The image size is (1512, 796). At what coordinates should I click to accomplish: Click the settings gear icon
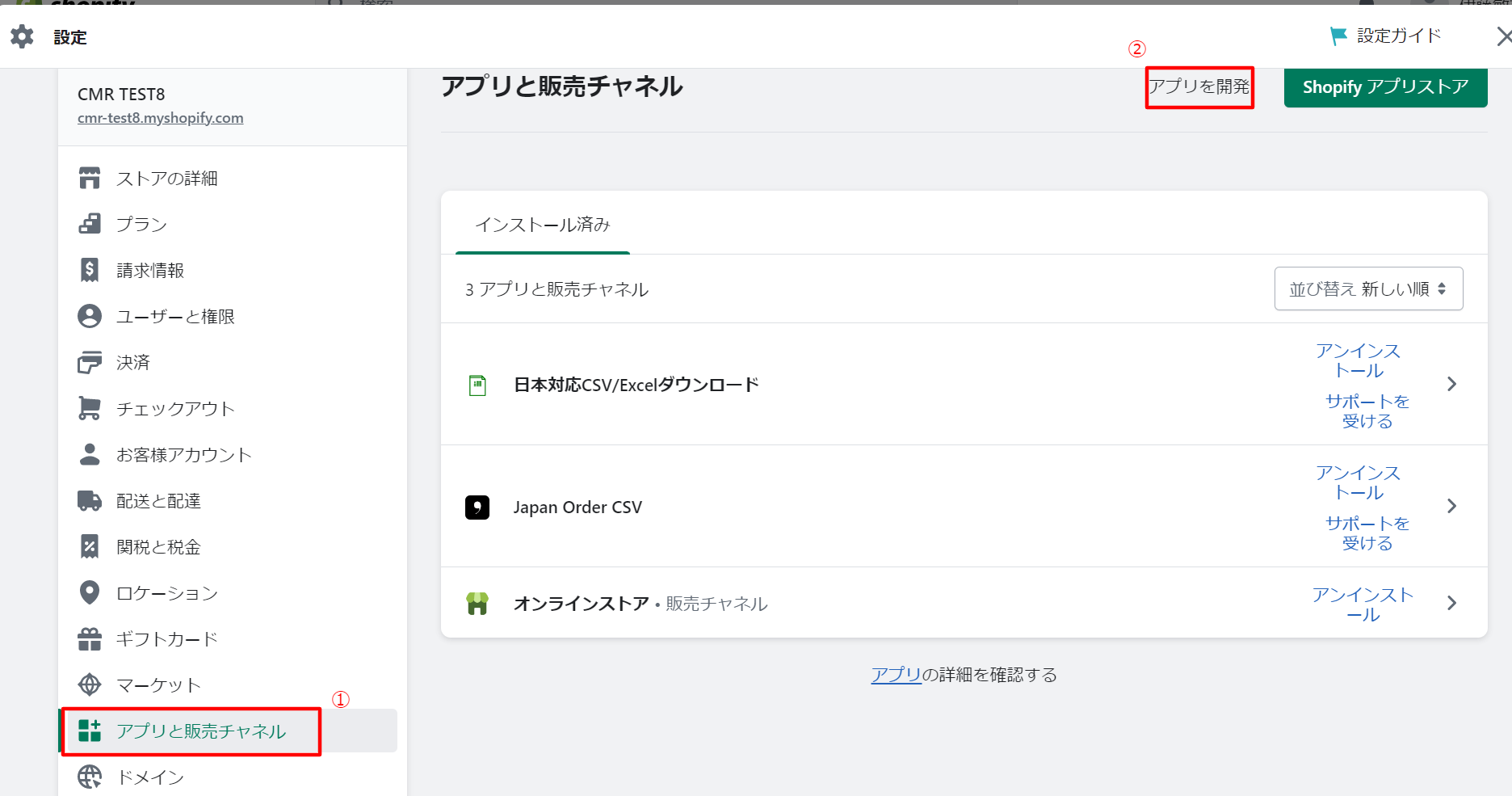22,36
